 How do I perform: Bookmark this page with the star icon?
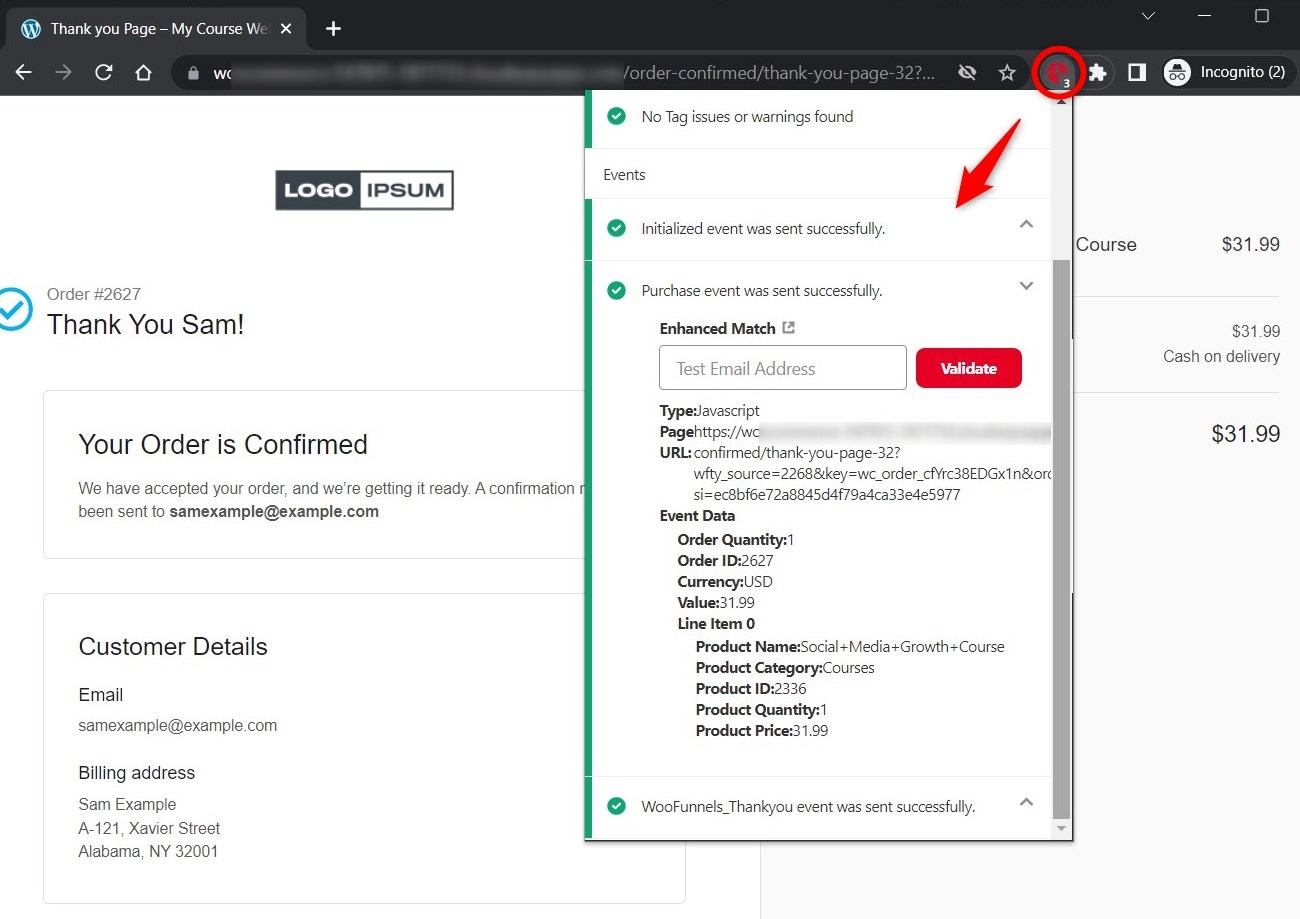click(1007, 71)
